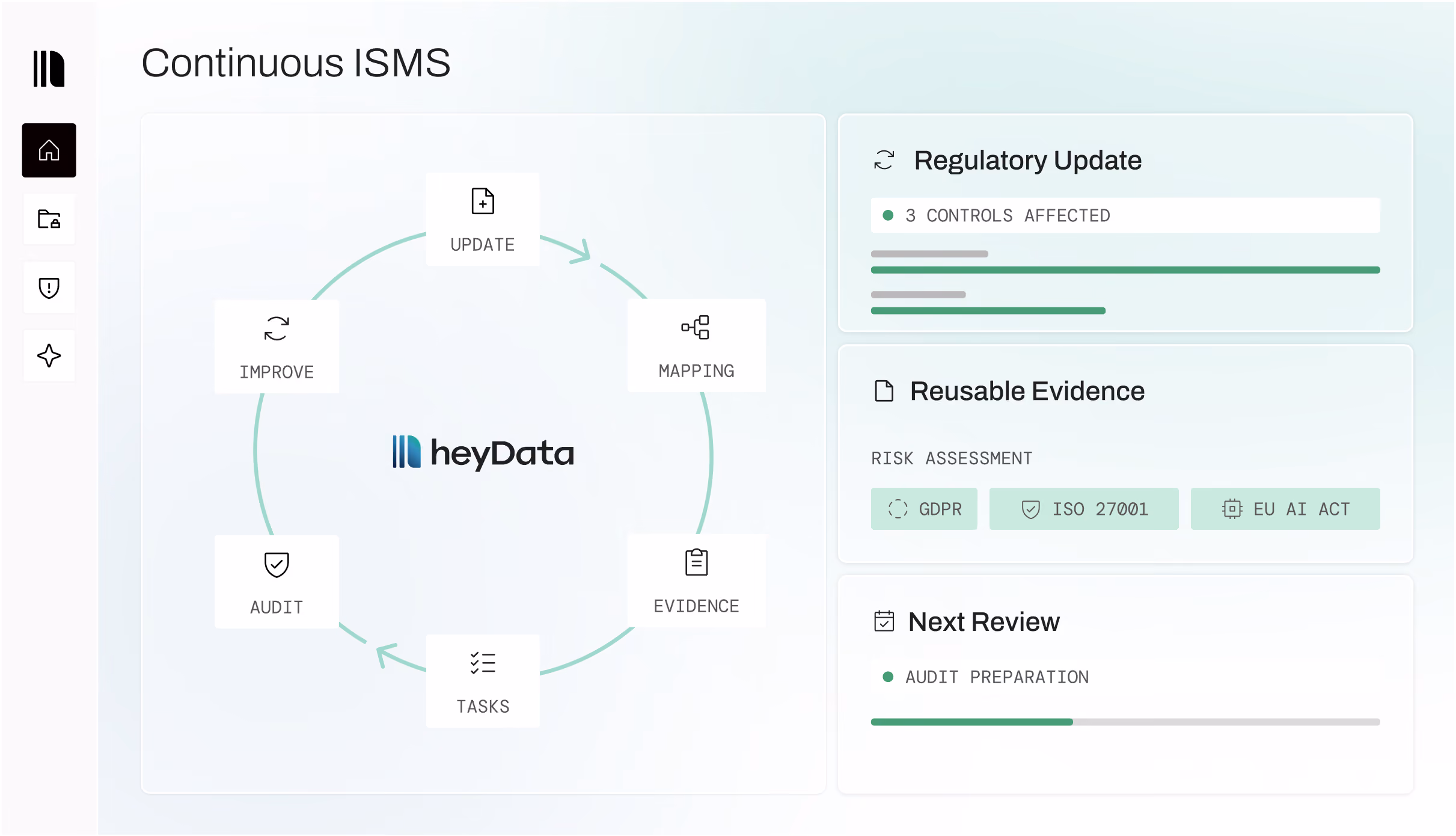Image resolution: width=1456 pixels, height=836 pixels.
Task: Click the green dot beside Controls Affected
Action: [888, 215]
